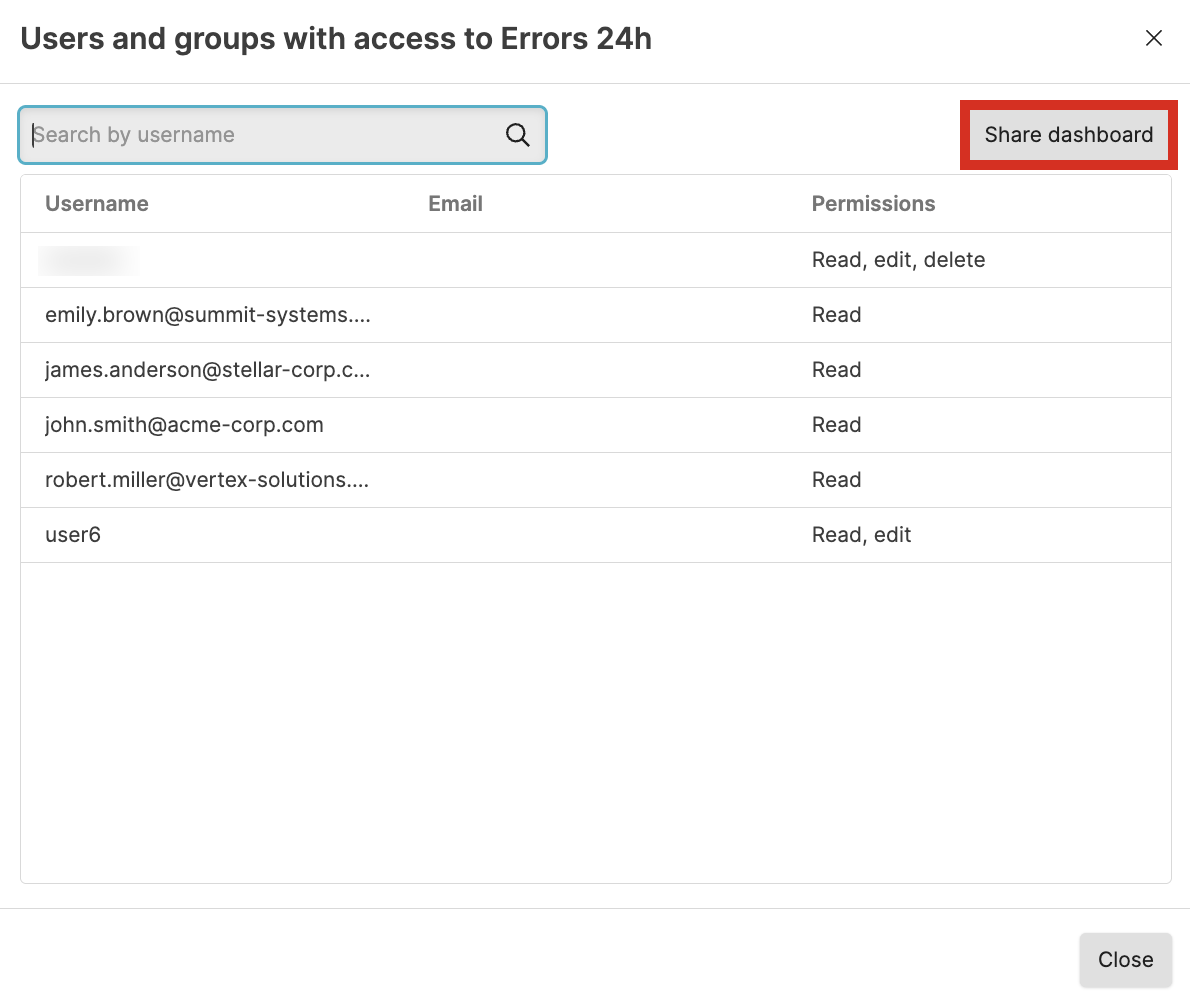The width and height of the screenshot is (1190, 1004).
Task: Click the magnifier search icon
Action: [x=517, y=135]
